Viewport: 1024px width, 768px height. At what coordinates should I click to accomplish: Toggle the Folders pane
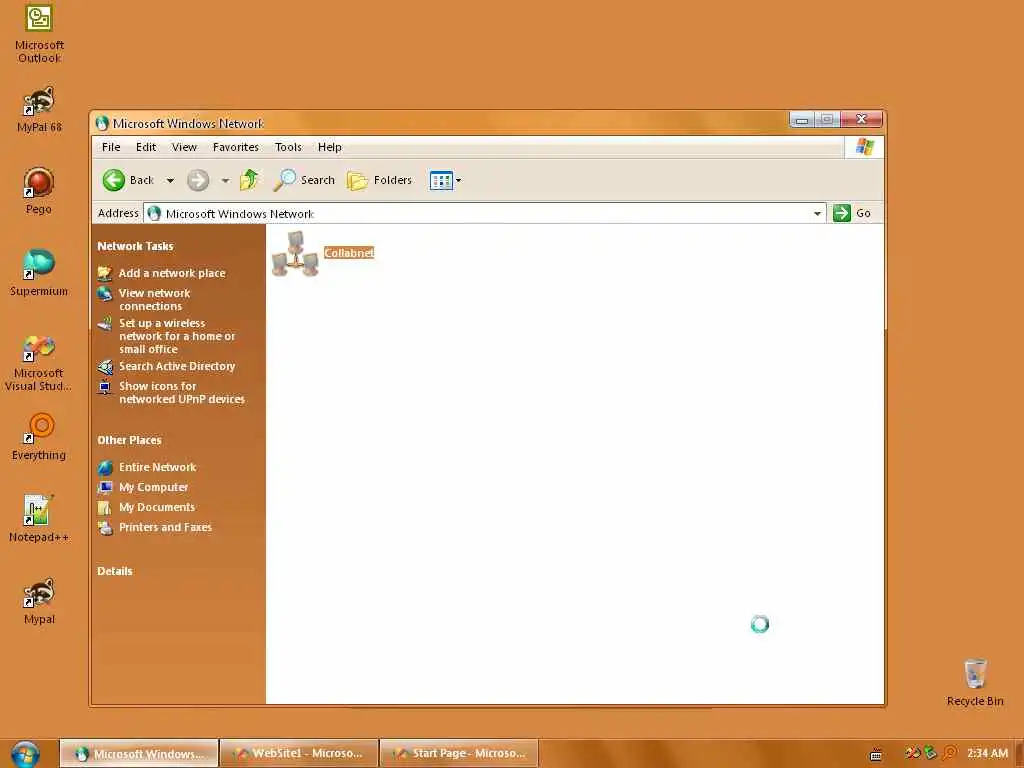380,180
